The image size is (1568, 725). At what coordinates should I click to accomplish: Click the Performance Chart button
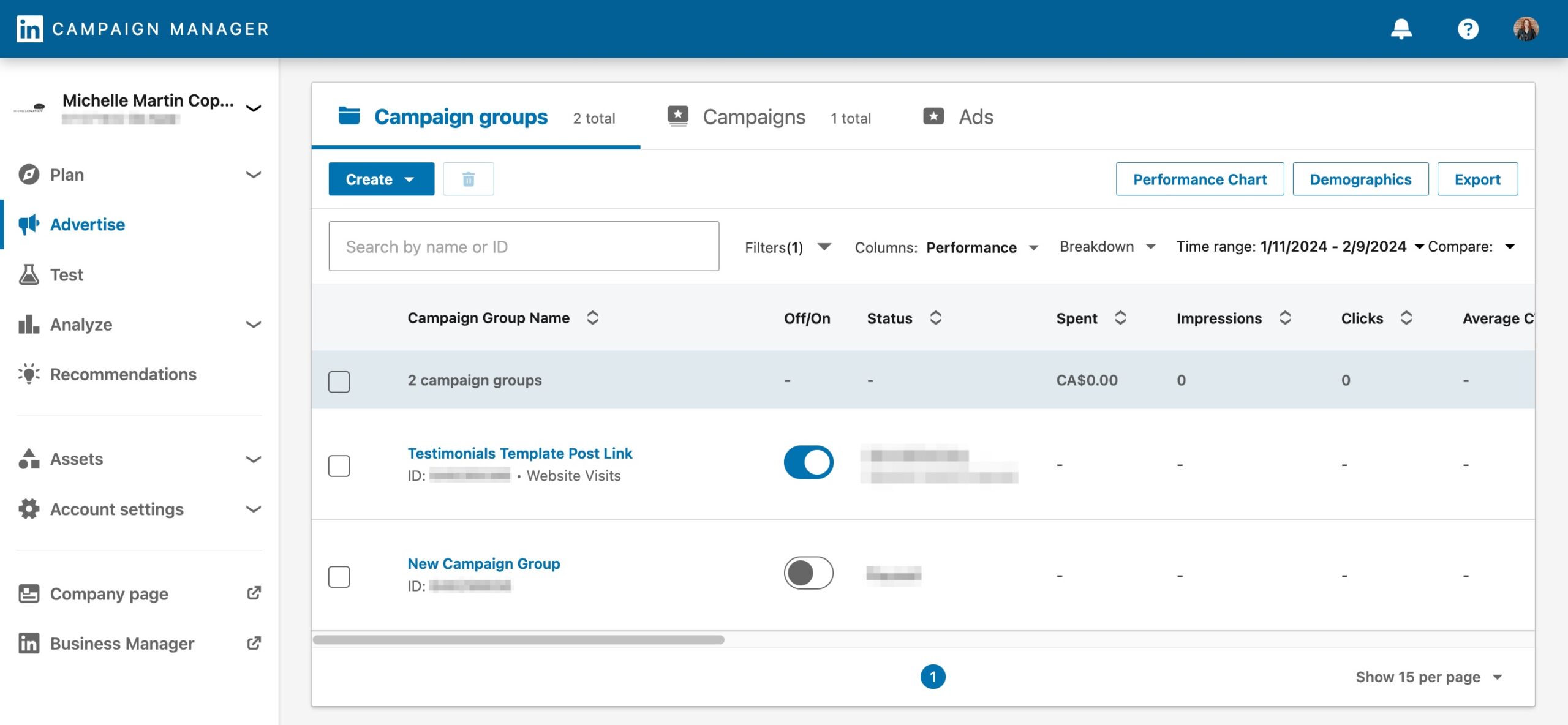(x=1200, y=179)
